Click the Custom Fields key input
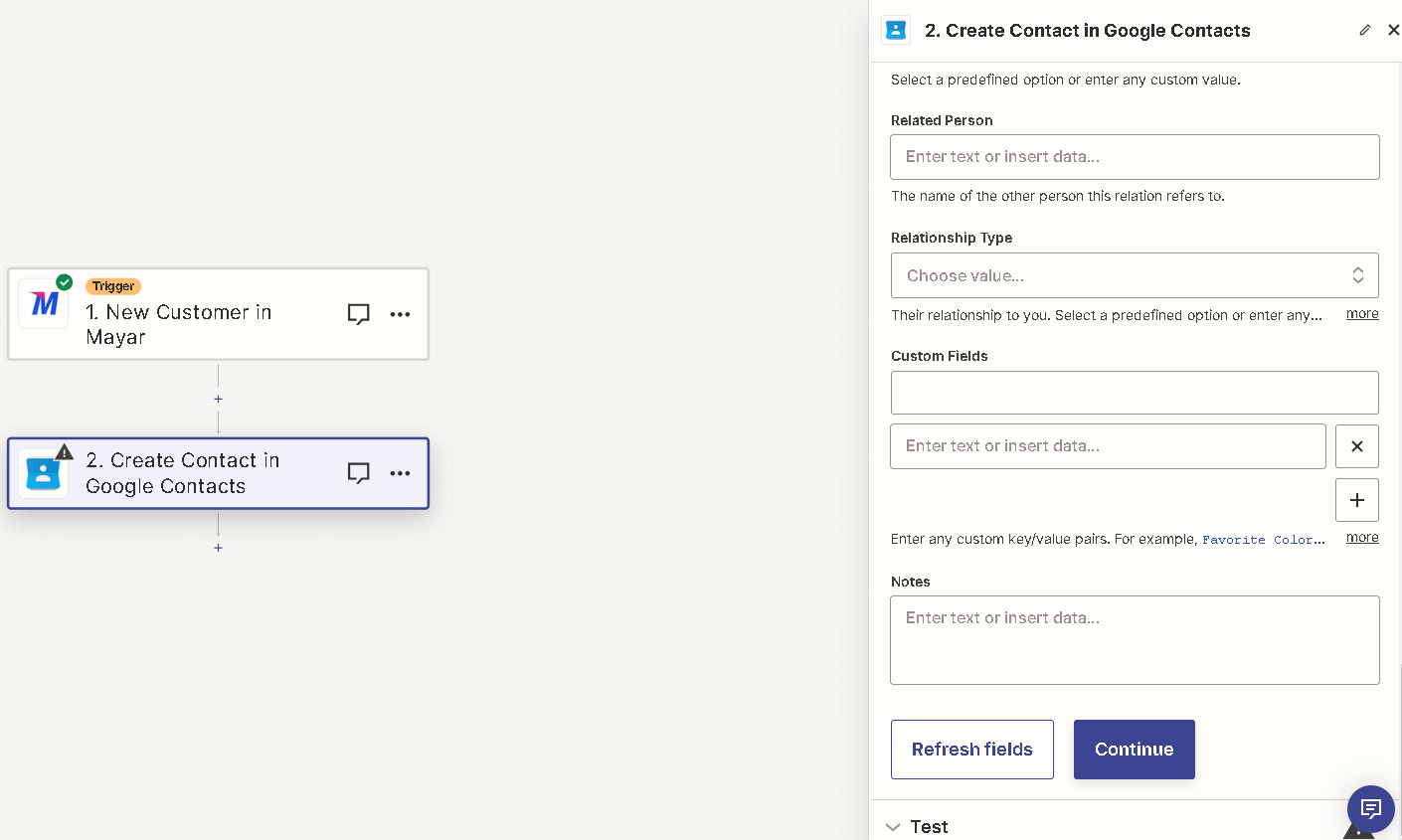The height and width of the screenshot is (840, 1402). coord(1135,393)
